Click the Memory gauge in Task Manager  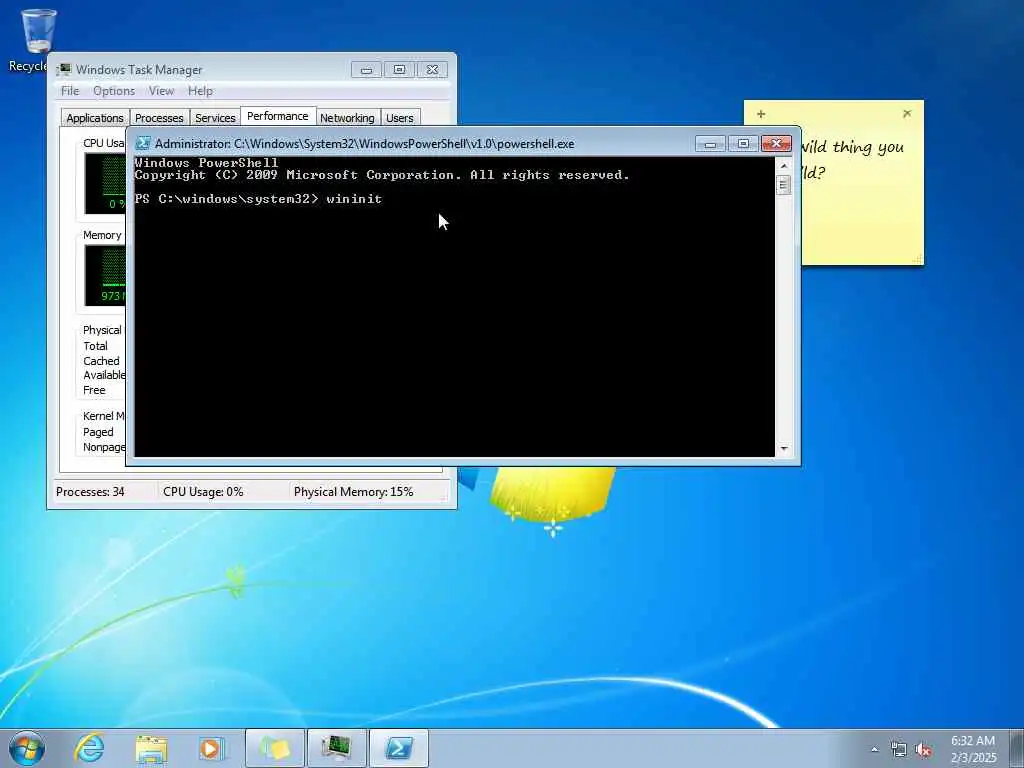tap(104, 276)
